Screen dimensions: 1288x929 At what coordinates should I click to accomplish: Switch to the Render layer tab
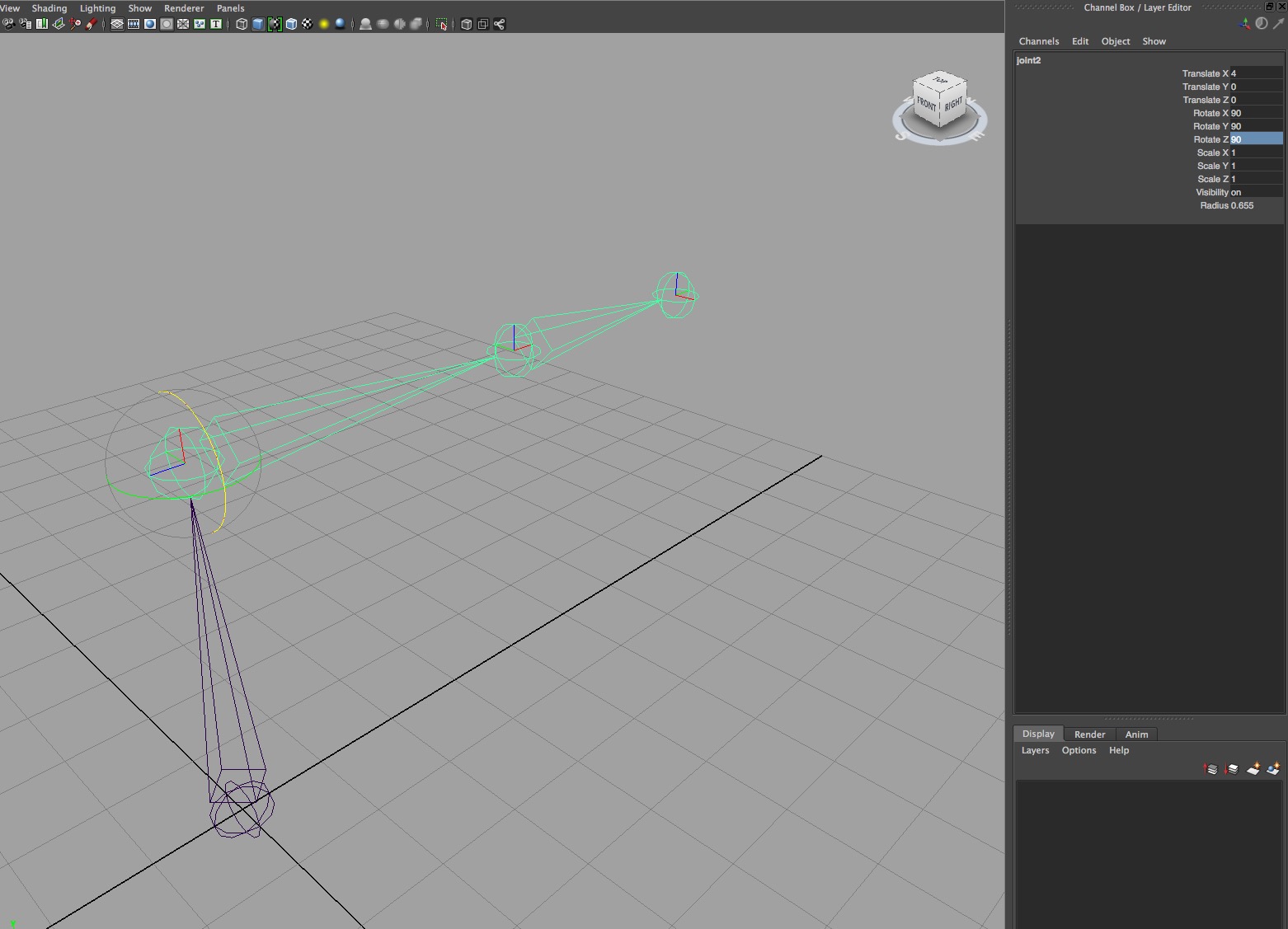pyautogui.click(x=1089, y=734)
